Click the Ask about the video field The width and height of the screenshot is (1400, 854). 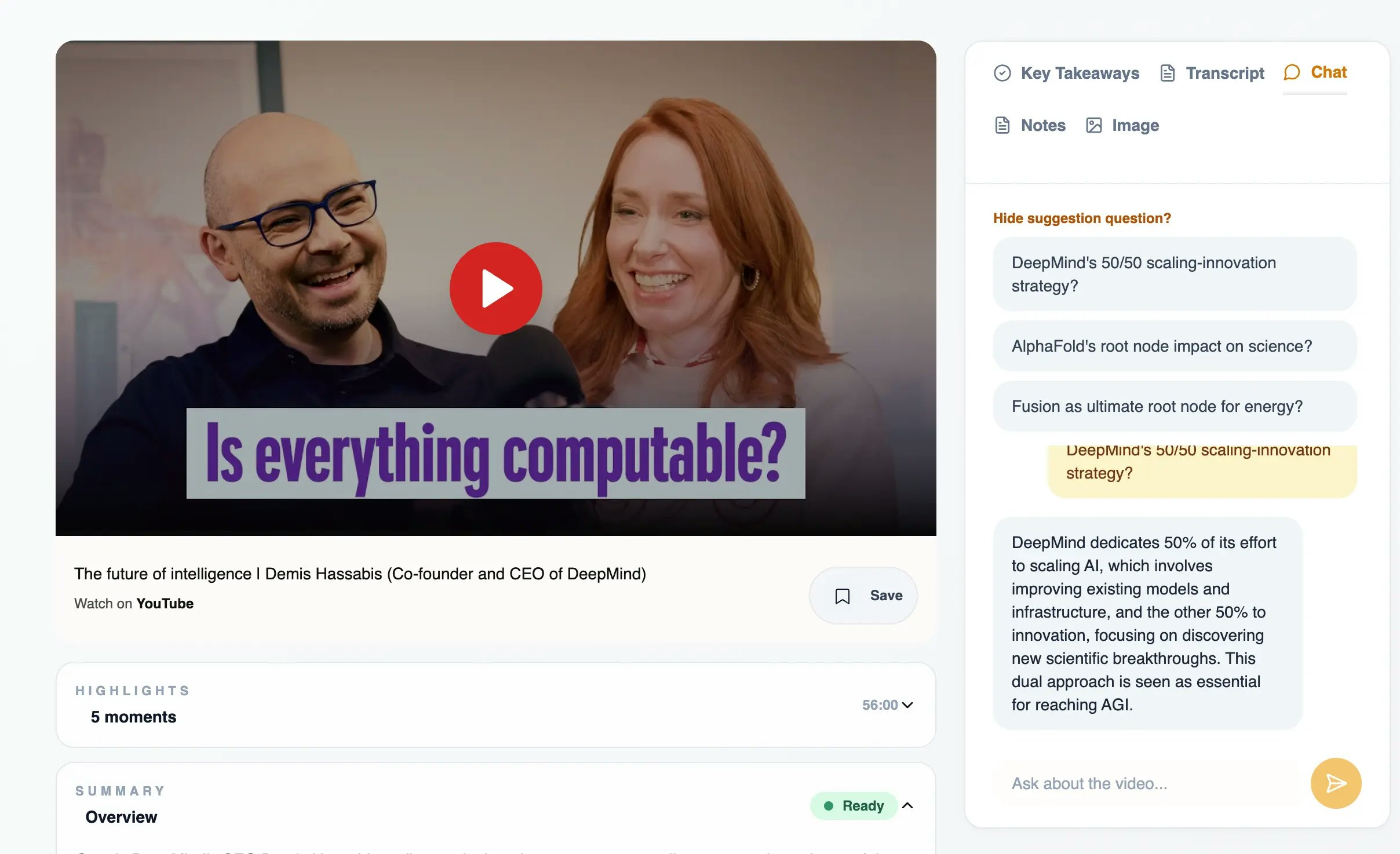[1147, 783]
